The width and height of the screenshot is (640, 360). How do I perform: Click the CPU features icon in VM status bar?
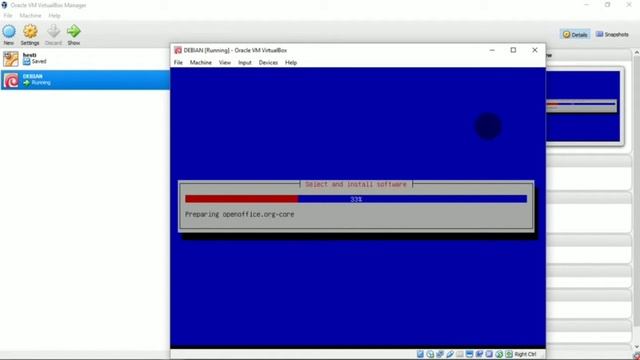coord(489,354)
